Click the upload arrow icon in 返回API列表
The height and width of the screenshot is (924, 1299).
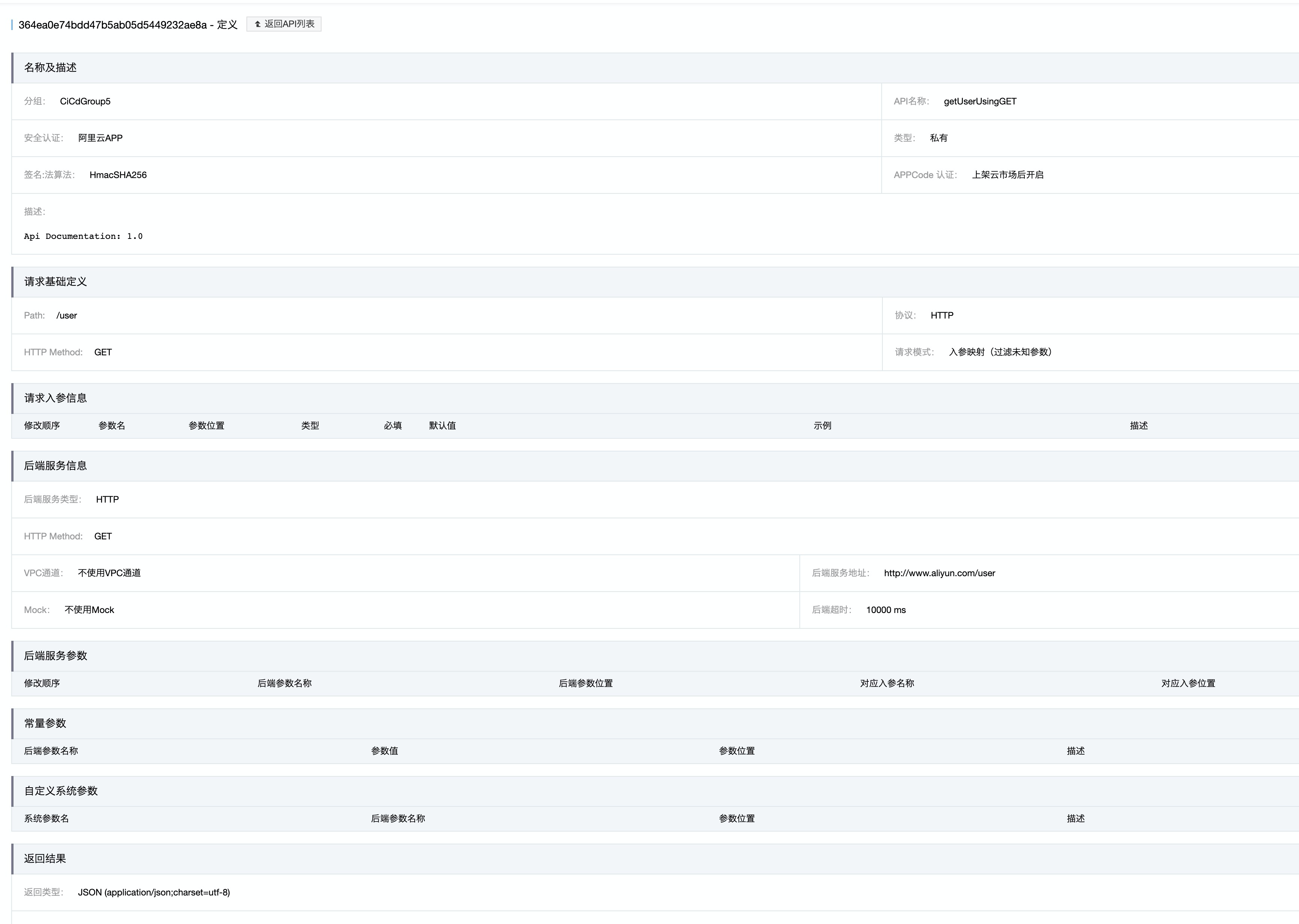pos(258,24)
